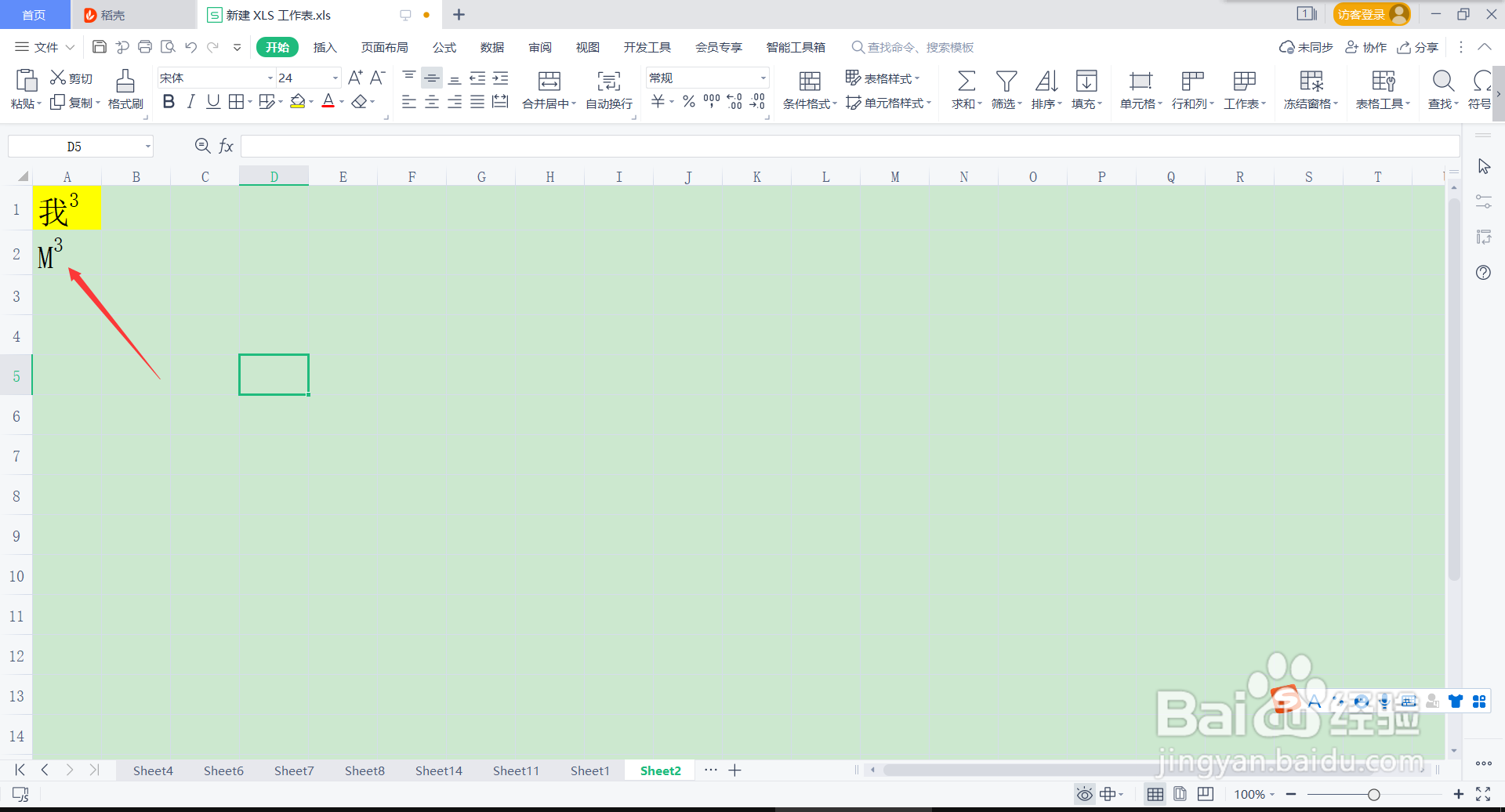Open the File menu dropdown
1505x812 pixels.
[45, 47]
